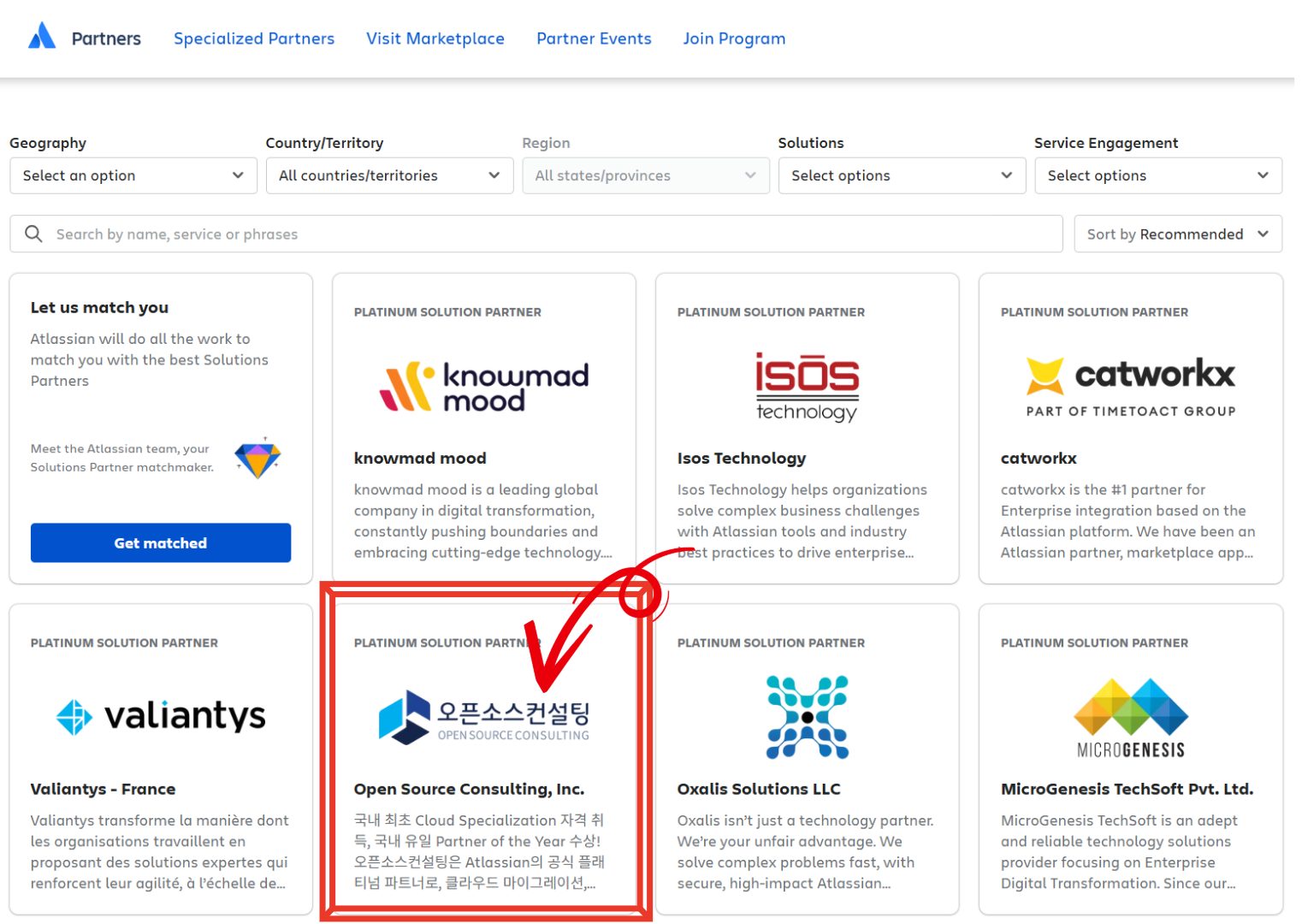Open catworkx partner title

point(1039,458)
